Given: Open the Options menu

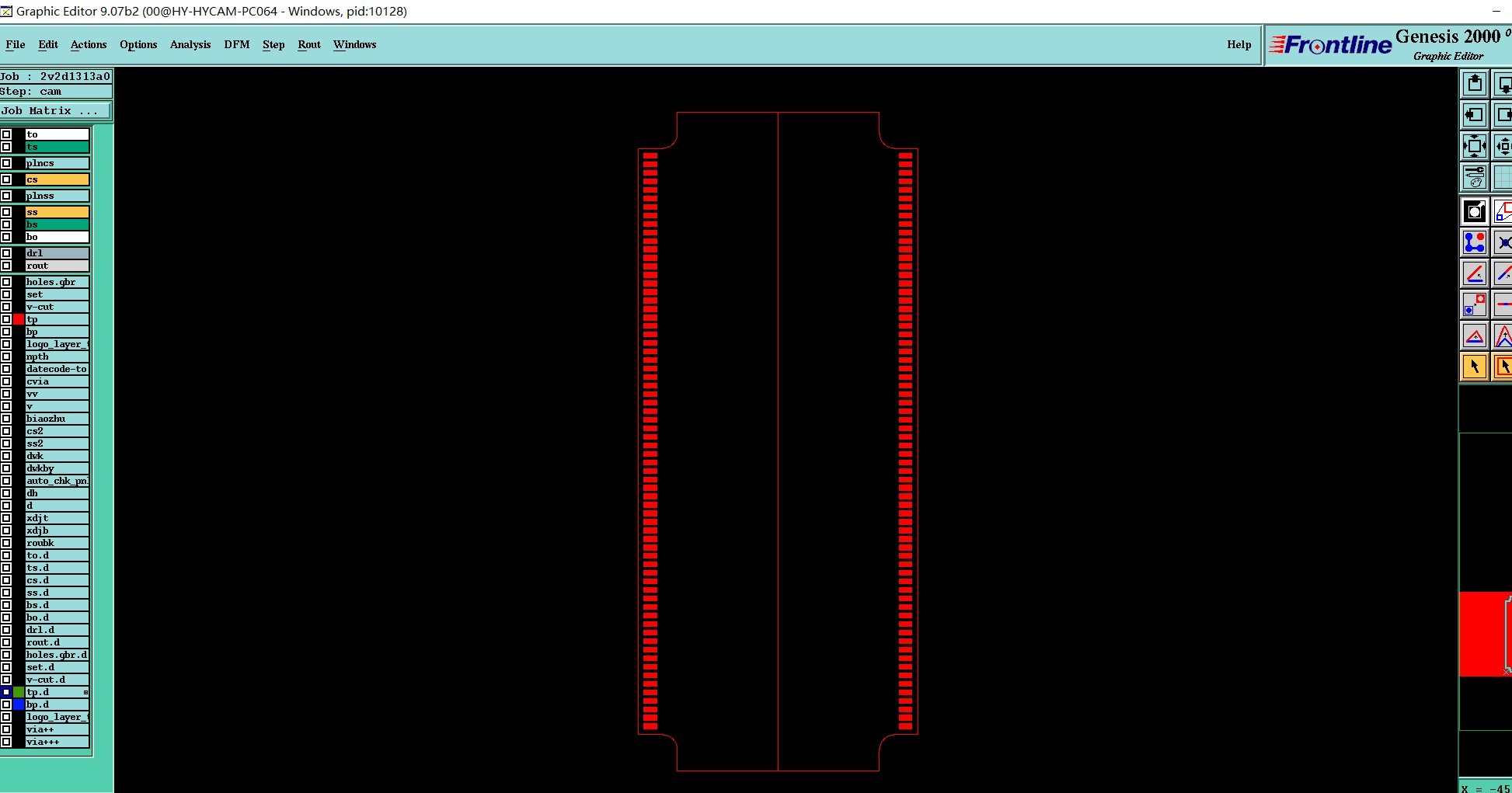Looking at the screenshot, I should (138, 45).
